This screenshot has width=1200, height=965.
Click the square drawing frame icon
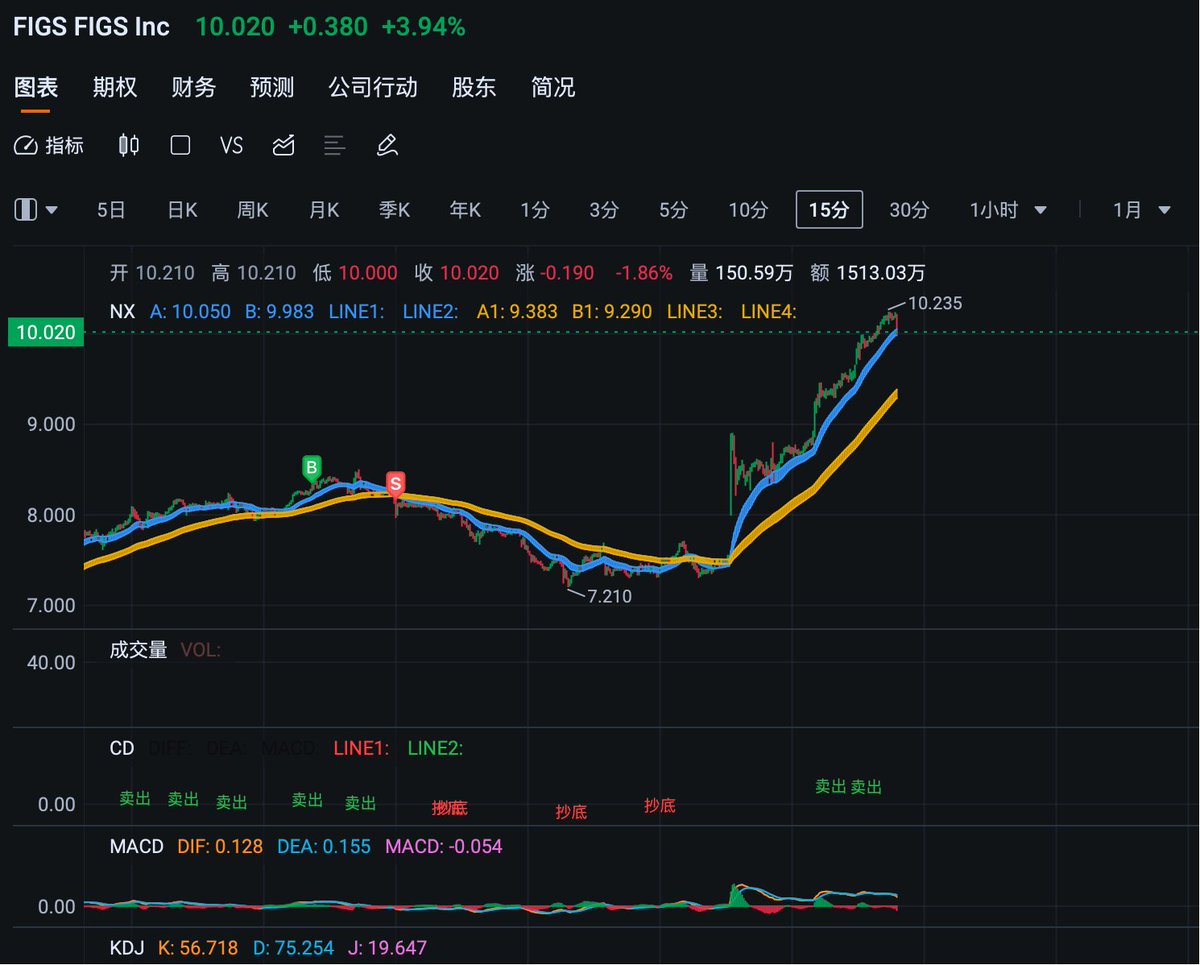point(180,146)
